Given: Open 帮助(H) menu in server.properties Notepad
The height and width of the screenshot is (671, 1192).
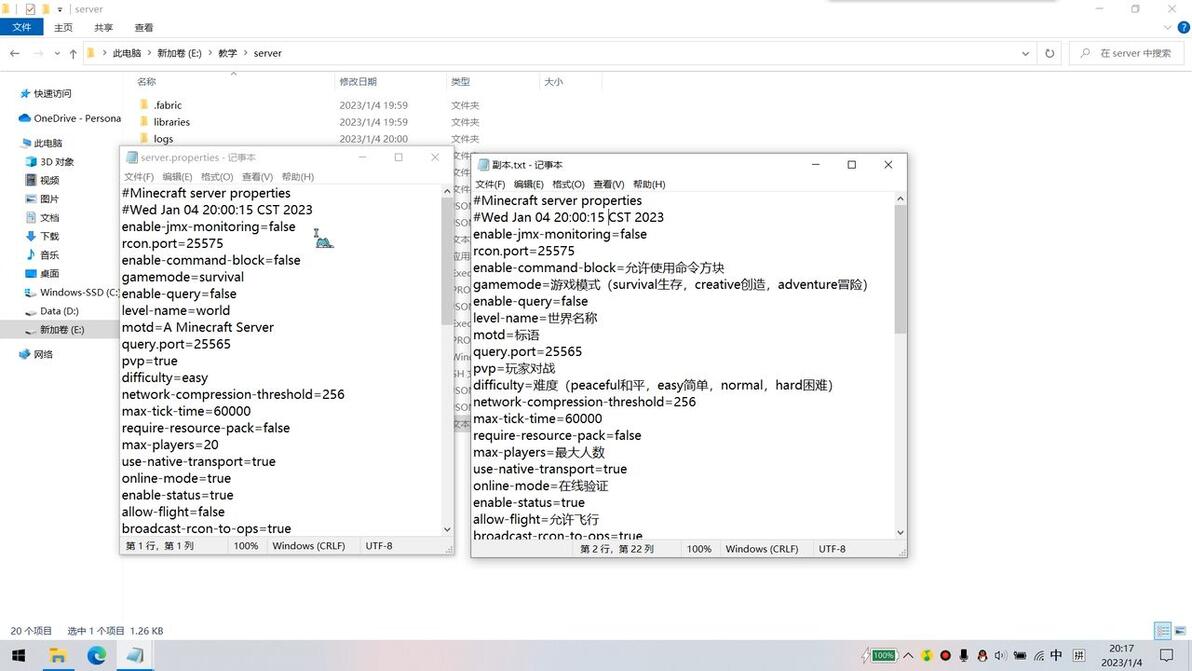Looking at the screenshot, I should coord(297,176).
